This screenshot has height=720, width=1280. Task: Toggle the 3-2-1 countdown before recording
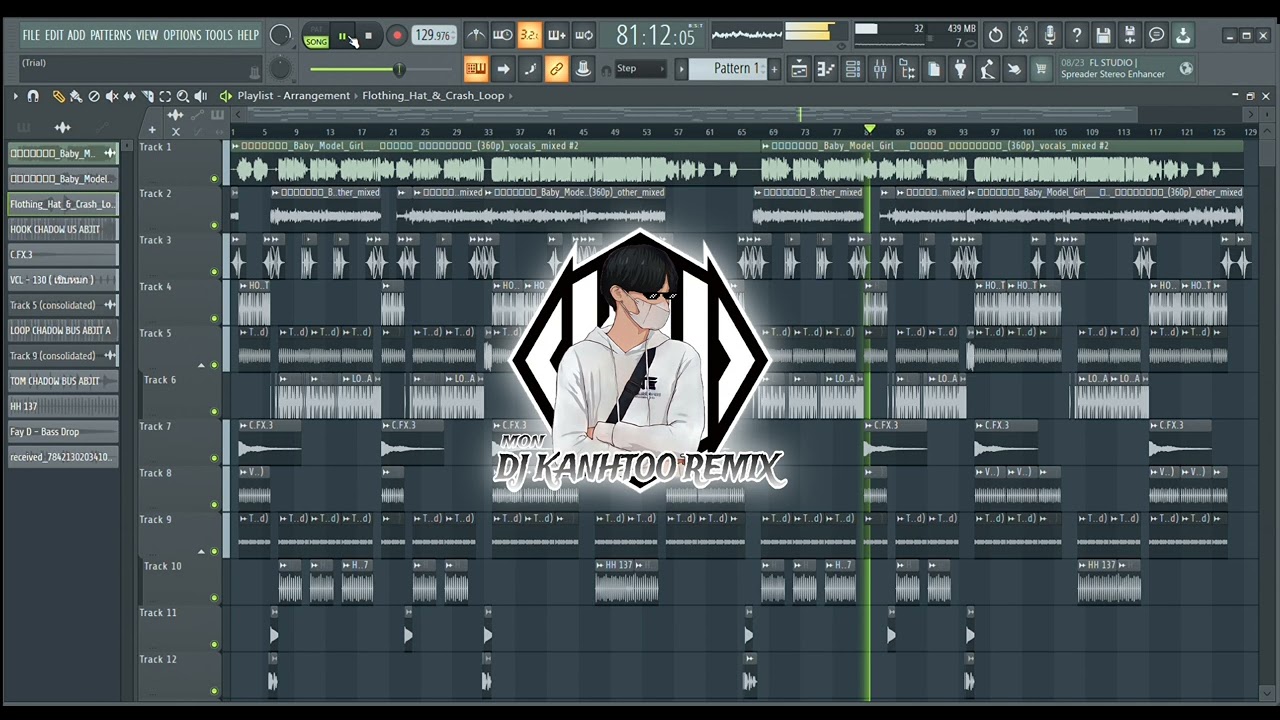tap(530, 35)
